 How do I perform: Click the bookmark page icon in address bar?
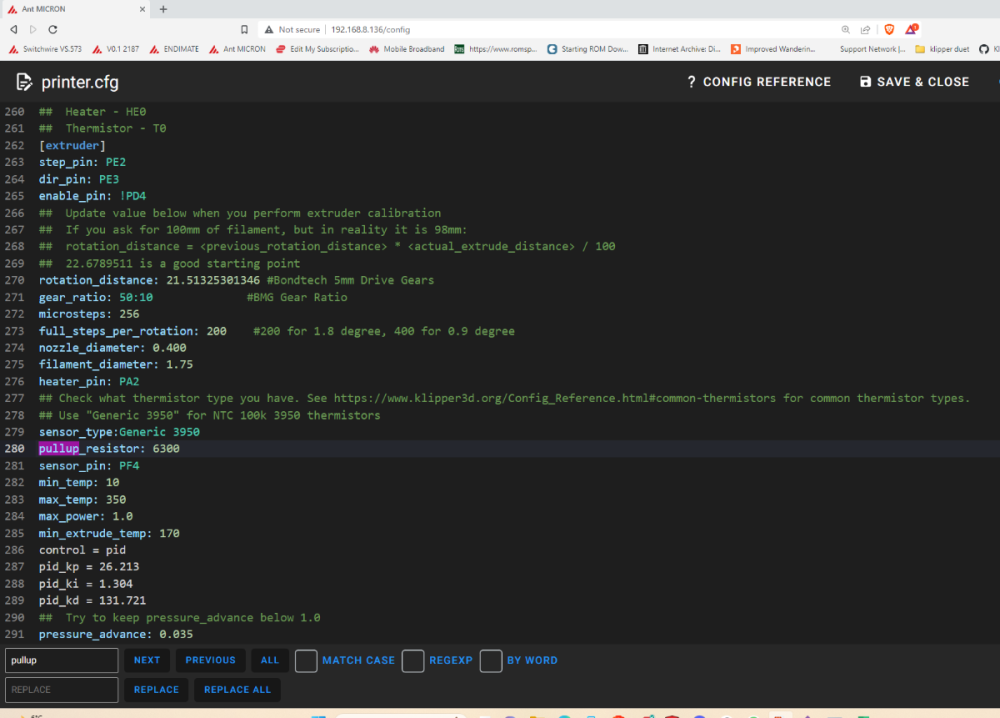[x=244, y=30]
